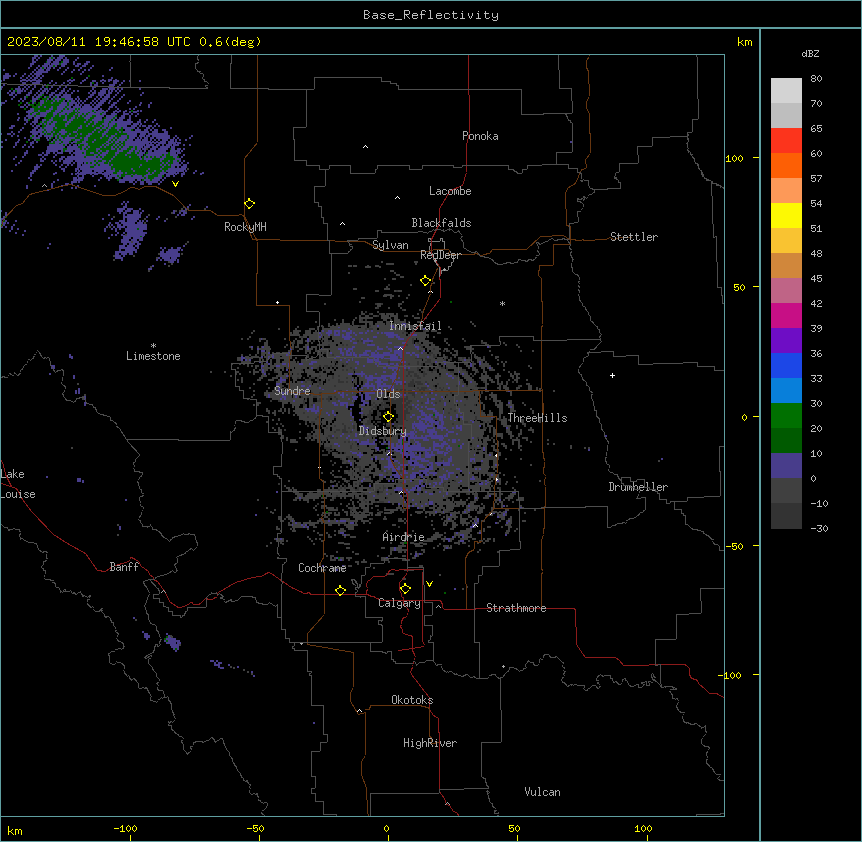Click the Strathmore town label
This screenshot has height=842, width=862.
click(x=516, y=608)
